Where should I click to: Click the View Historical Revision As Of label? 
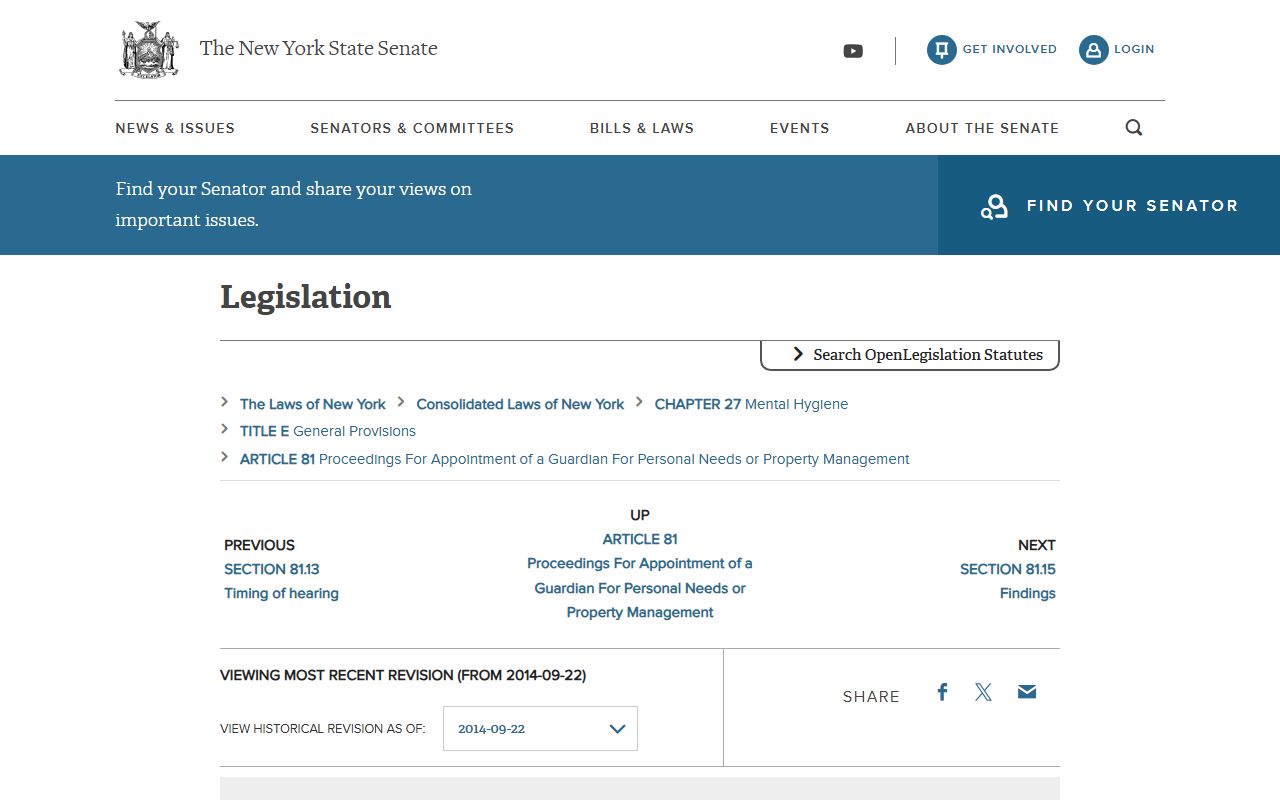[x=322, y=729]
